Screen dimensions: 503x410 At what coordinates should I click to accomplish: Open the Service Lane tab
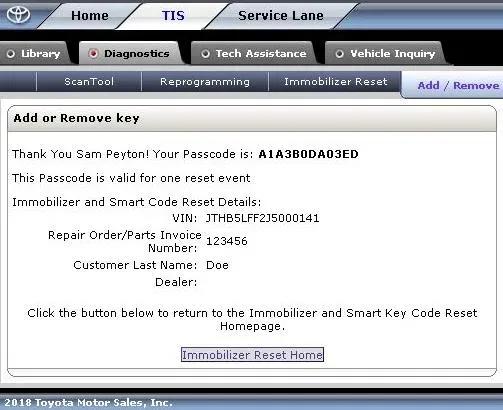click(x=281, y=16)
